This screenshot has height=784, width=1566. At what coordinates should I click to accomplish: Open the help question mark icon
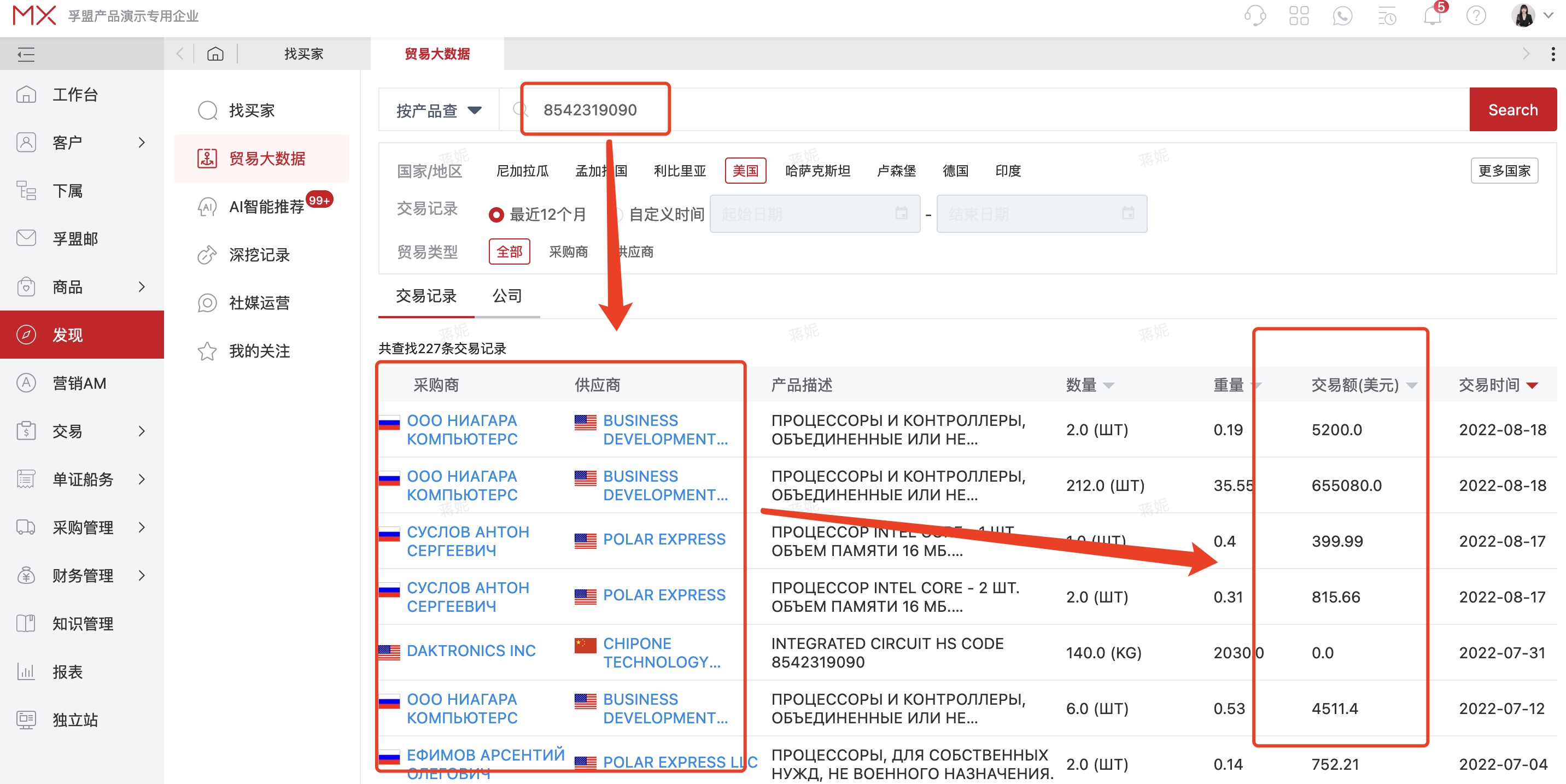pyautogui.click(x=1476, y=16)
